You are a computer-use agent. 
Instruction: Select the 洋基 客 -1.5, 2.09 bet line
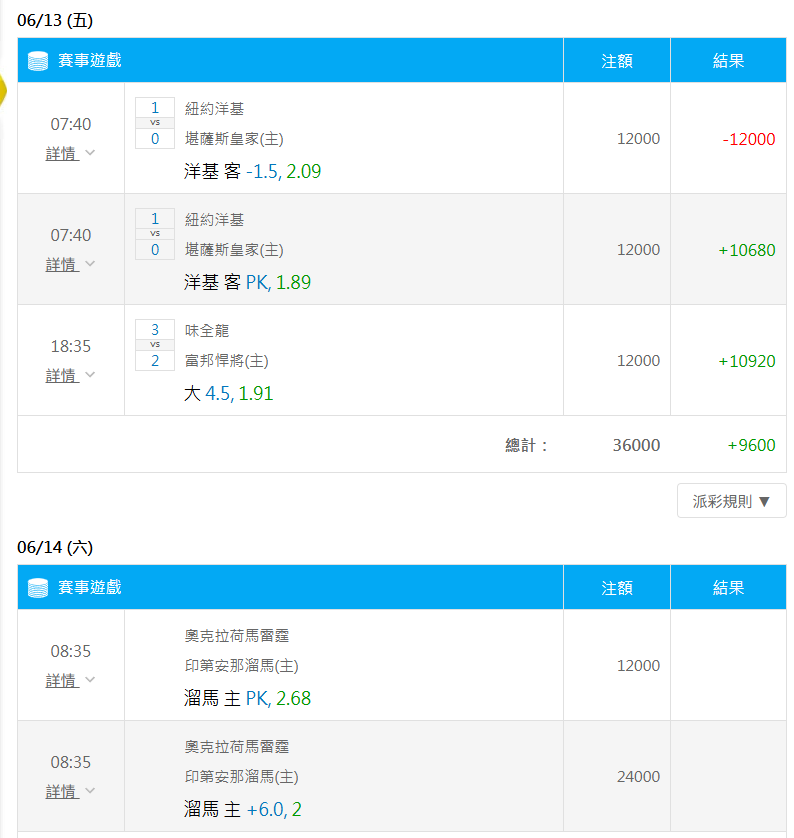click(x=252, y=172)
